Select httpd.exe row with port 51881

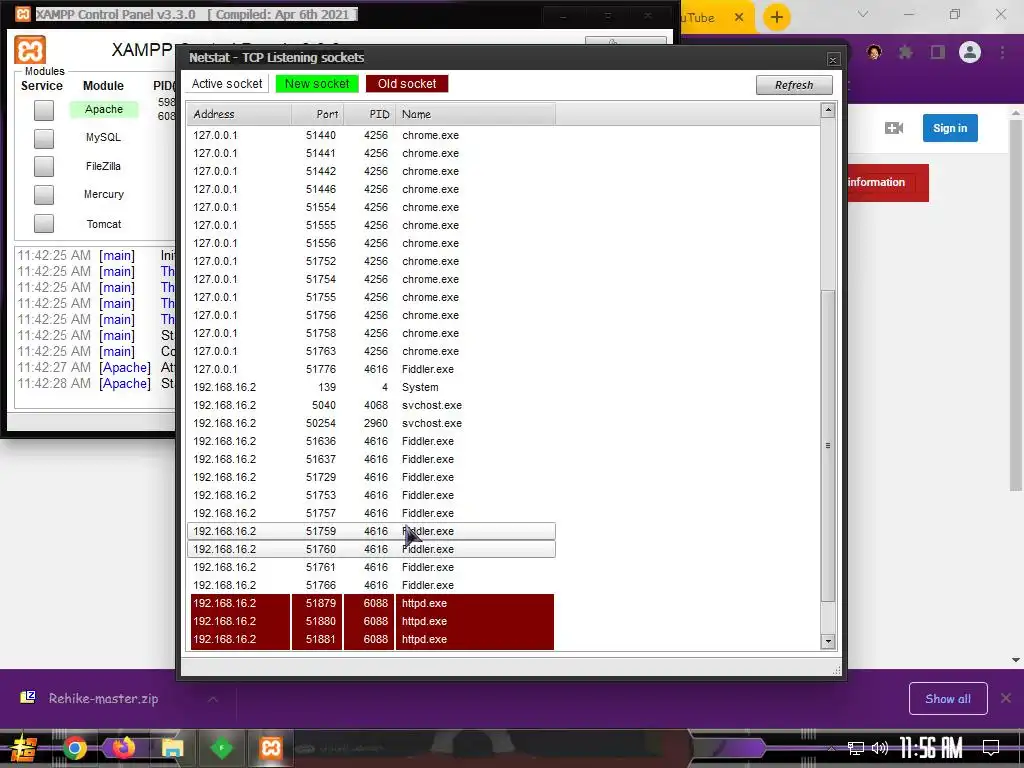(x=371, y=639)
